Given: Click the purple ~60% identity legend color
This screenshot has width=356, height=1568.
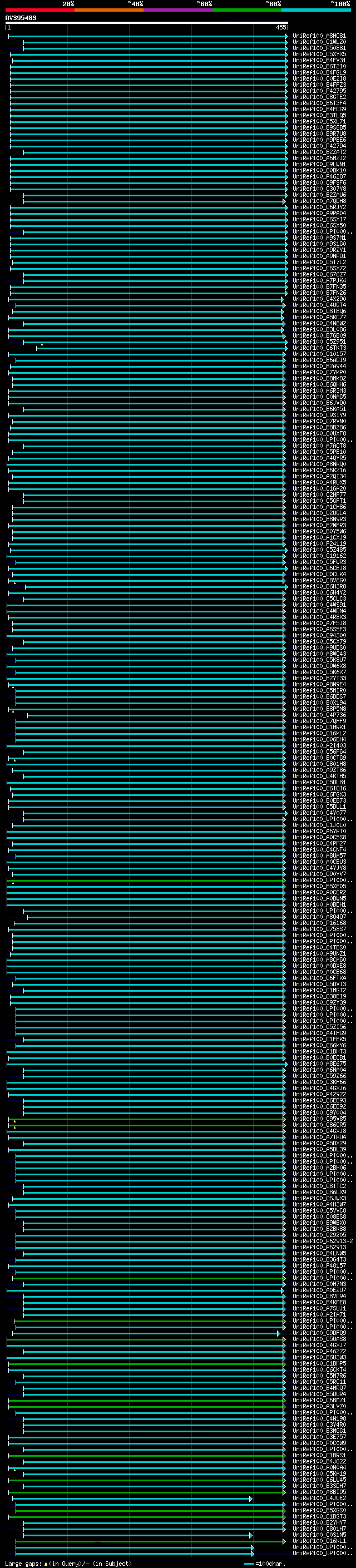Looking at the screenshot, I should [179, 10].
